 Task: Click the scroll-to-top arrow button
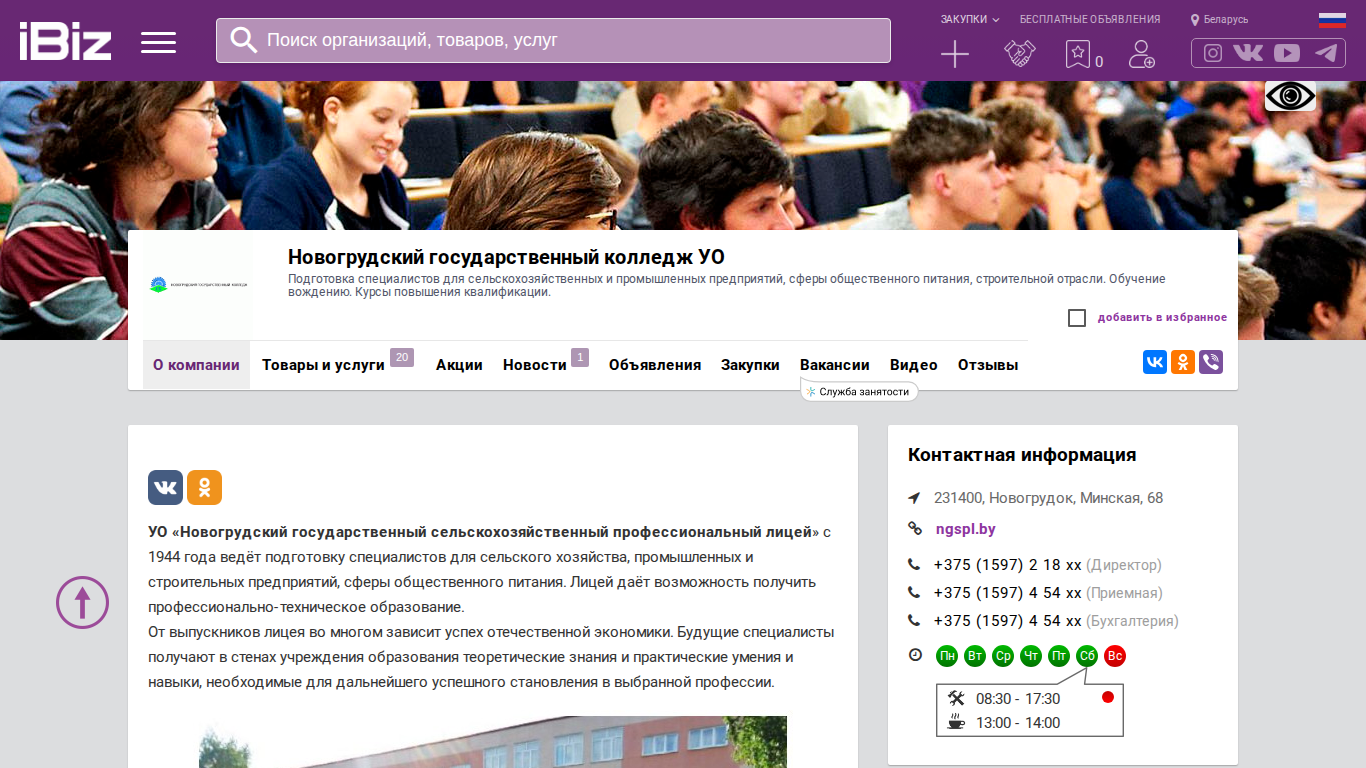coord(82,602)
